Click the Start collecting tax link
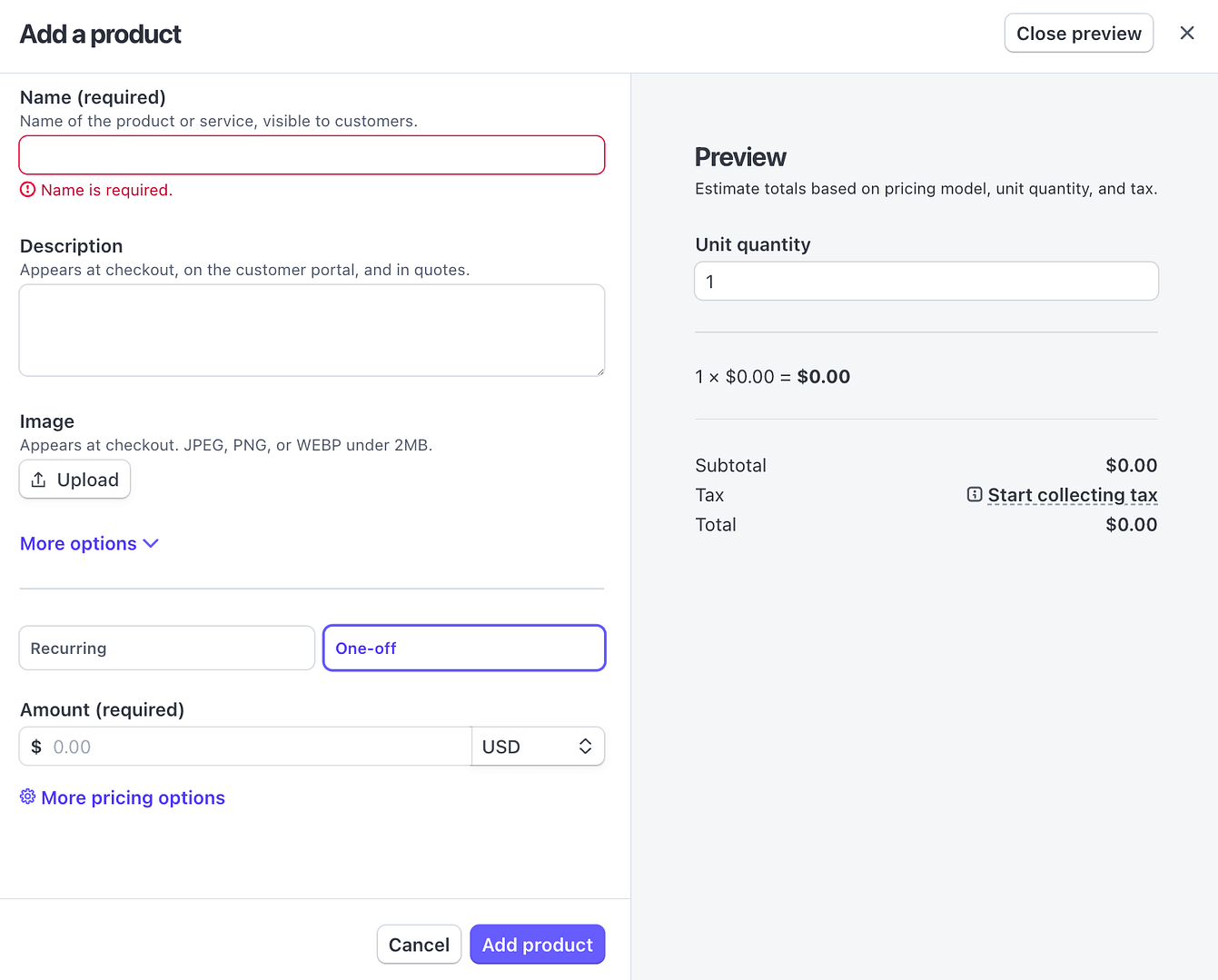Viewport: 1218px width, 980px height. 1073,494
